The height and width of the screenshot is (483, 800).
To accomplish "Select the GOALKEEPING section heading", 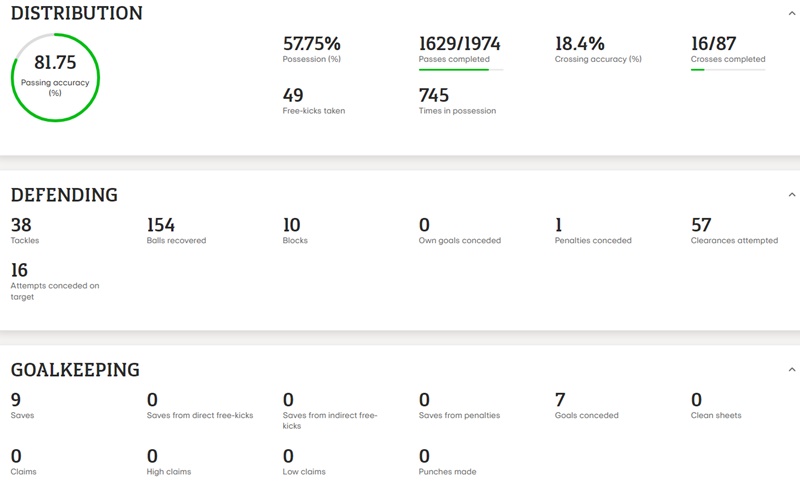I will pyautogui.click(x=75, y=370).
